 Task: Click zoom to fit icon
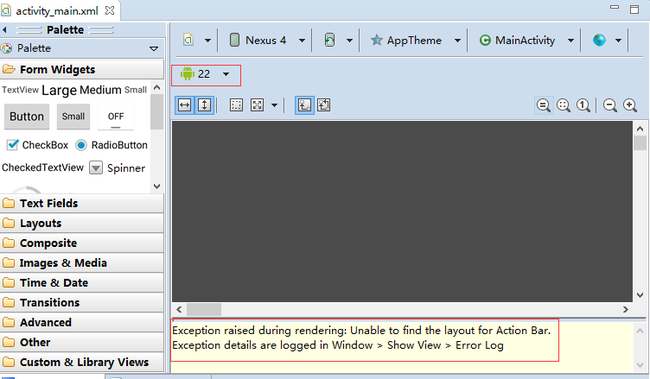563,105
